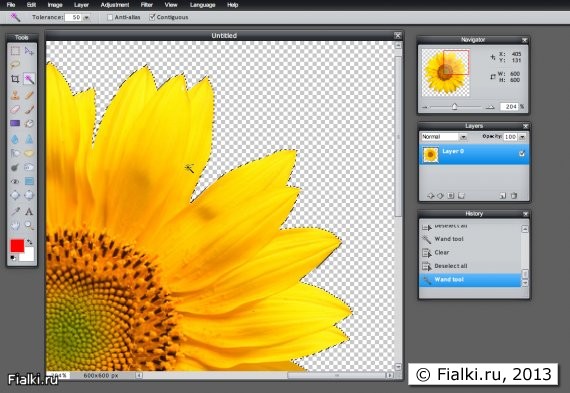Viewport: 570px width, 393px height.
Task: Select the Crop tool
Action: pyautogui.click(x=15, y=79)
